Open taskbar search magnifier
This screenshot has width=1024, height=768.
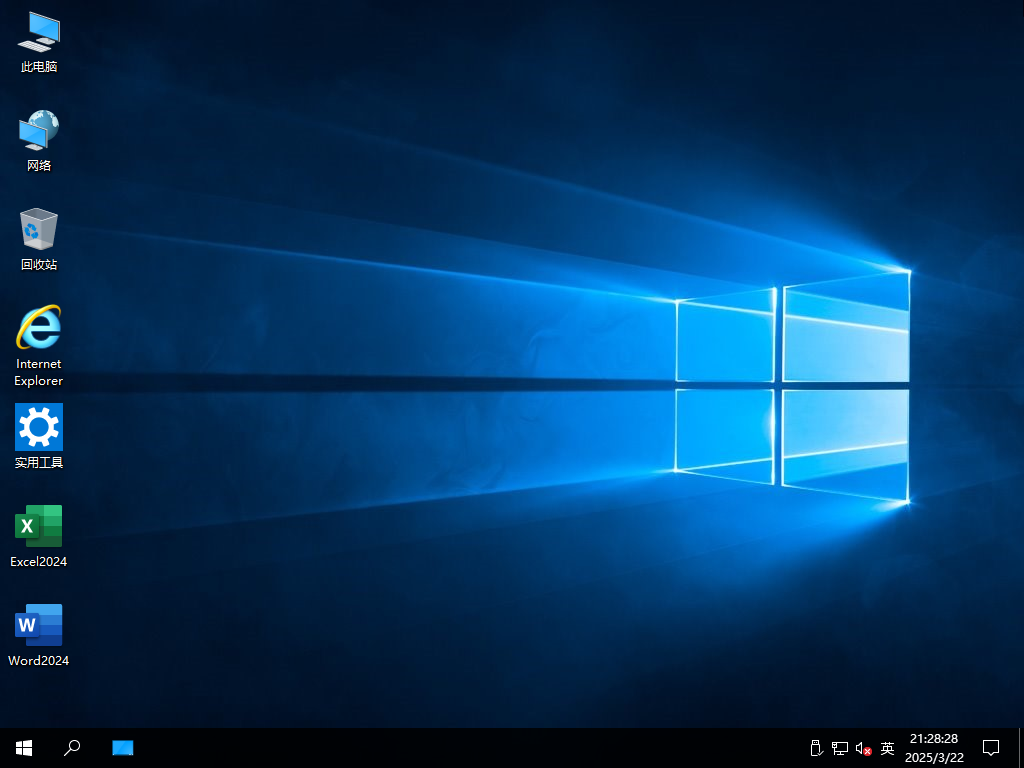[x=72, y=748]
